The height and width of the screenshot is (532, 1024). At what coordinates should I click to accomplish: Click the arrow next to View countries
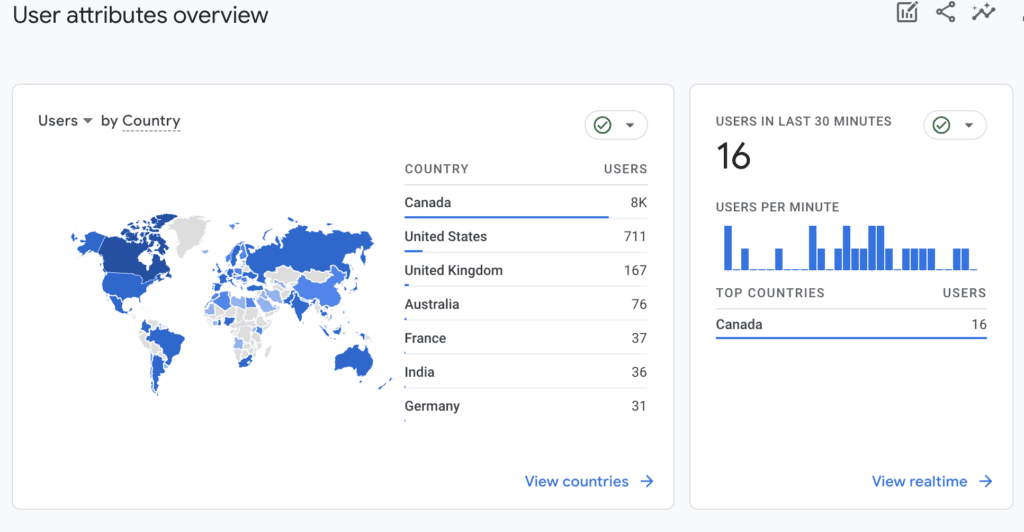click(647, 481)
